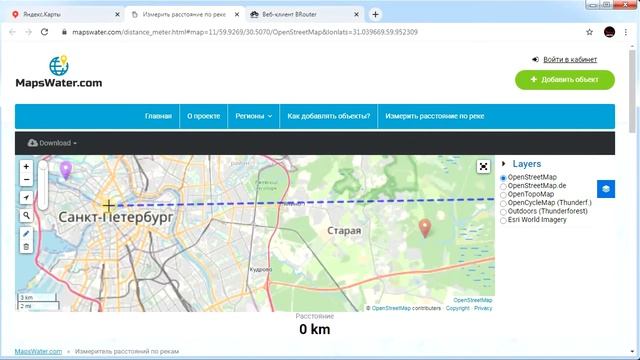Open Chrome three-dot menu
This screenshot has width=640, height=360.
(625, 32)
